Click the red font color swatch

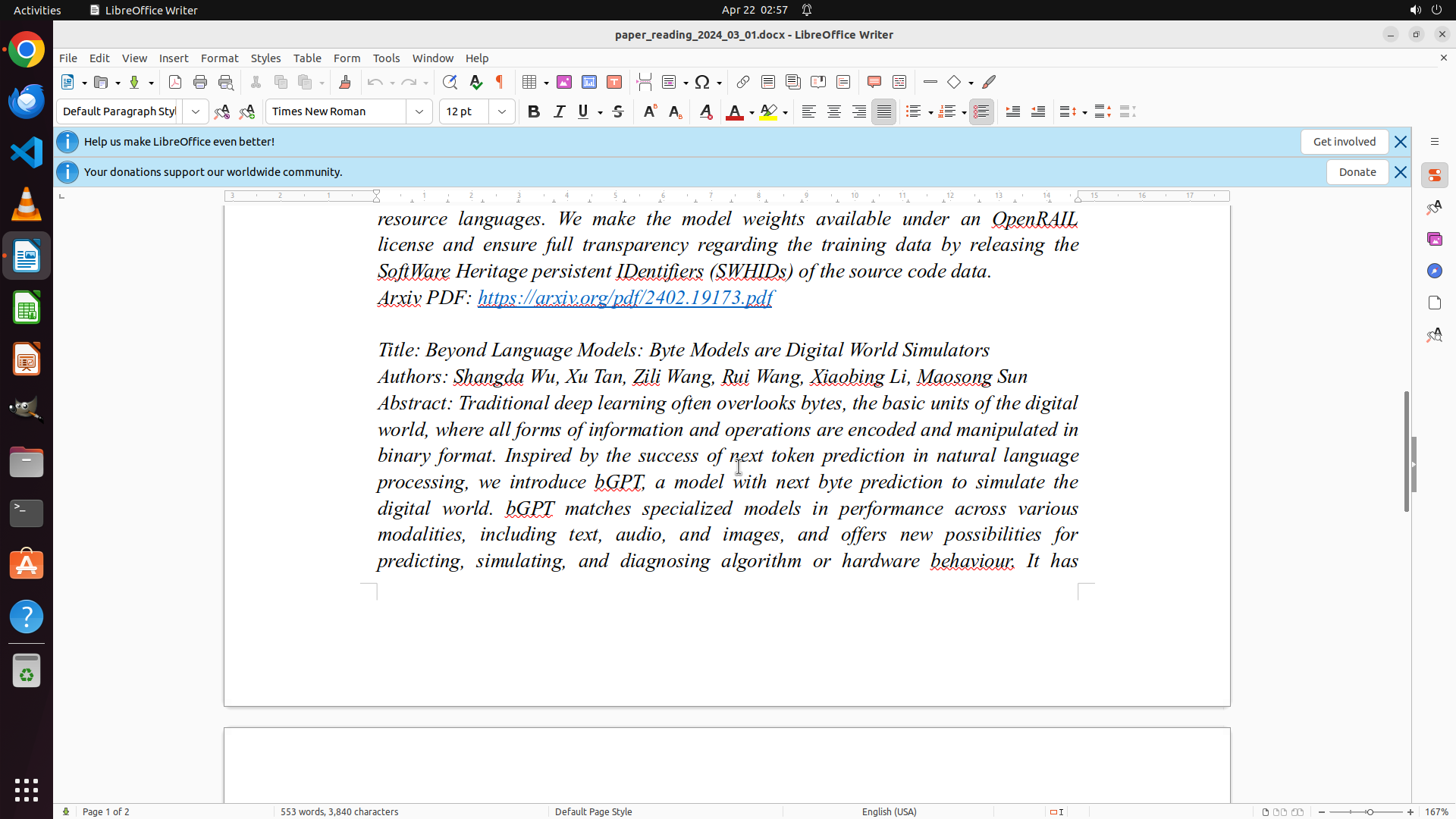(x=734, y=111)
